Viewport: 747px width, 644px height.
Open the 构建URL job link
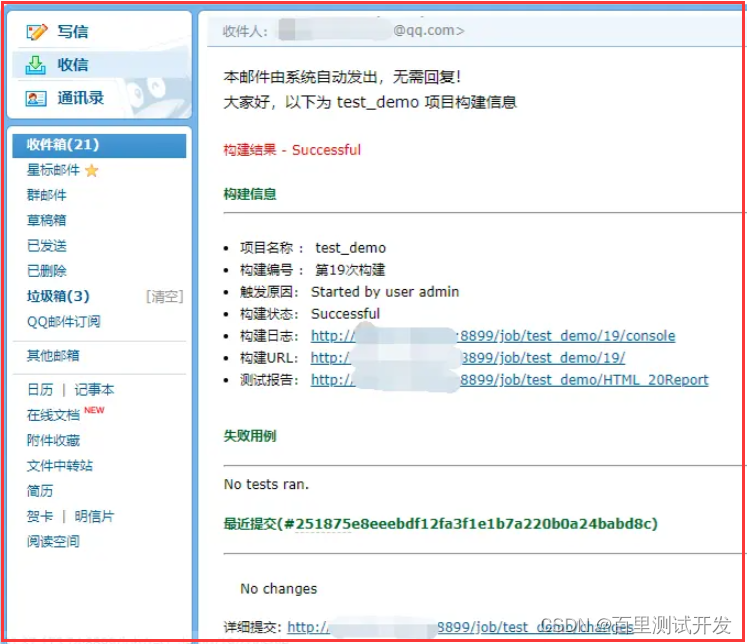pos(468,358)
